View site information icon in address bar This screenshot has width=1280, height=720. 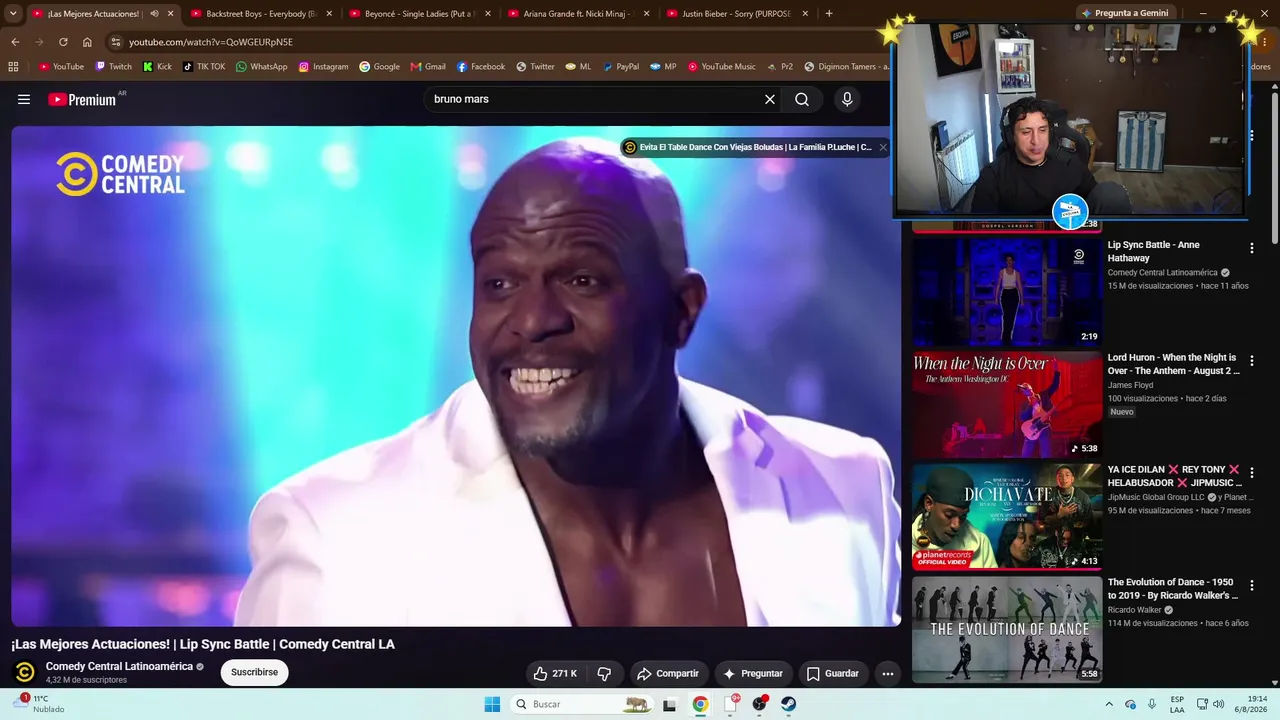(116, 42)
